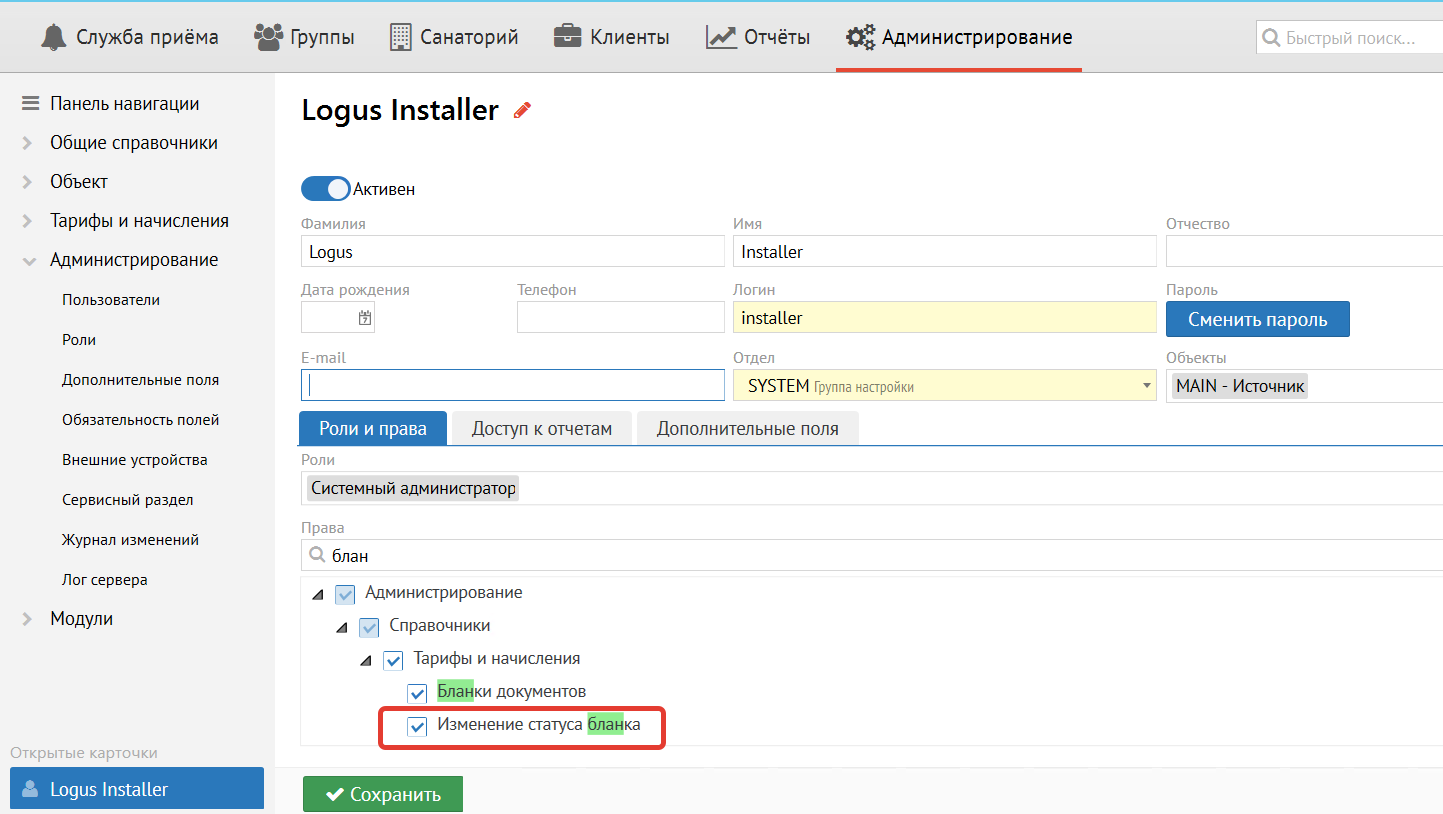Click the Сменить пароль button

coord(1257,320)
